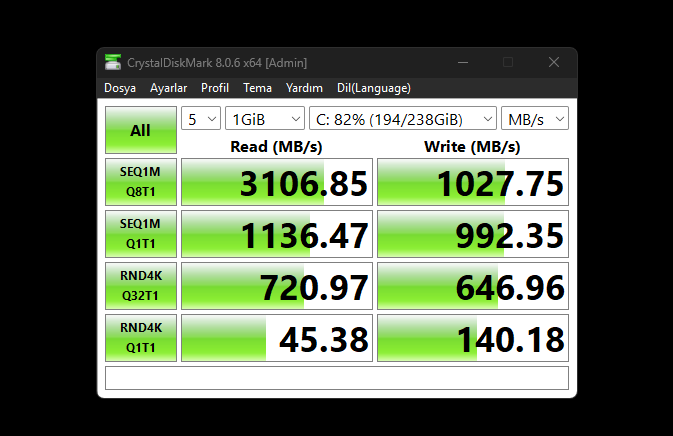Click the empty comment field at bottom
Screen dimensions: 673x436
(x=337, y=378)
